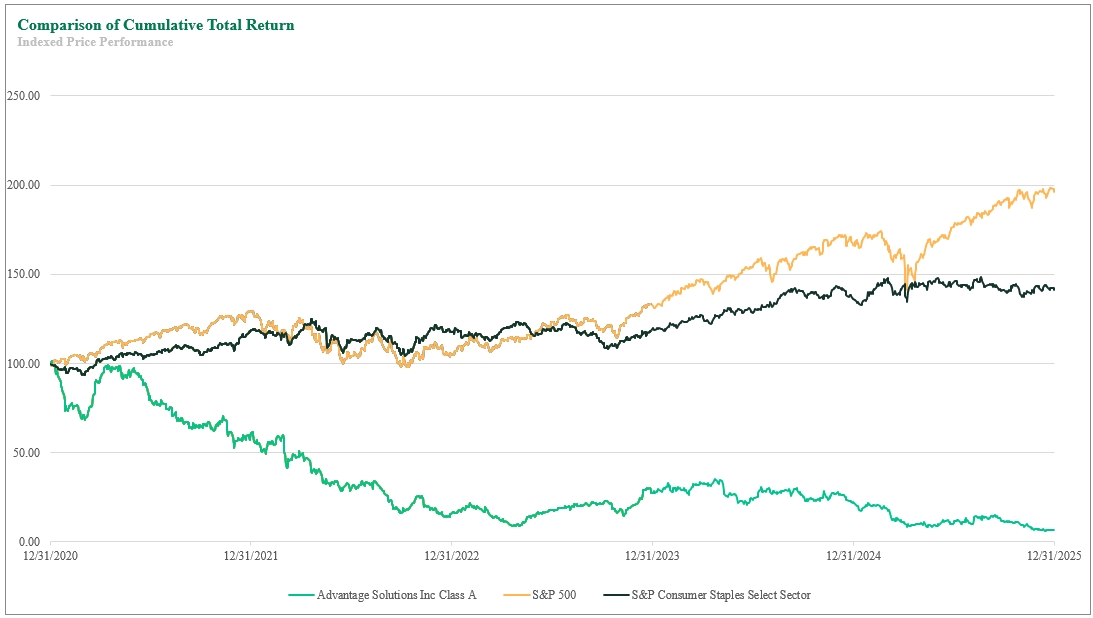1093x618 pixels.
Task: Select the 12/31/2025 x-axis date label
Action: 1054,555
